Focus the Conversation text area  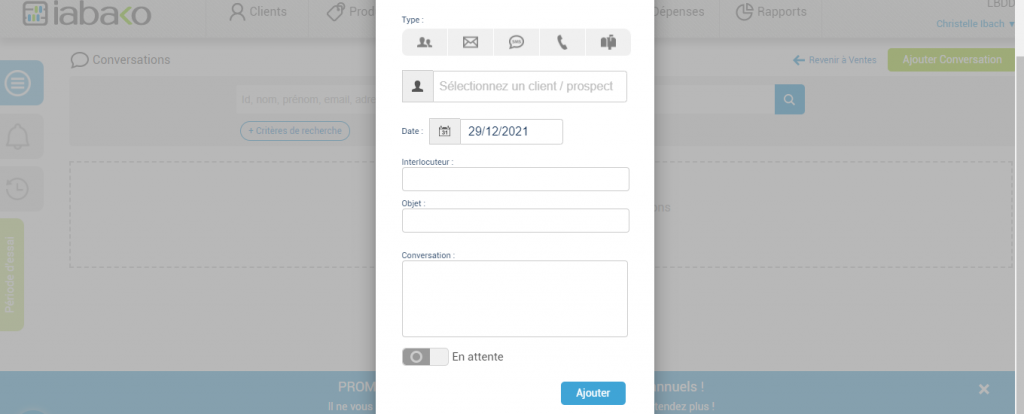[515, 298]
